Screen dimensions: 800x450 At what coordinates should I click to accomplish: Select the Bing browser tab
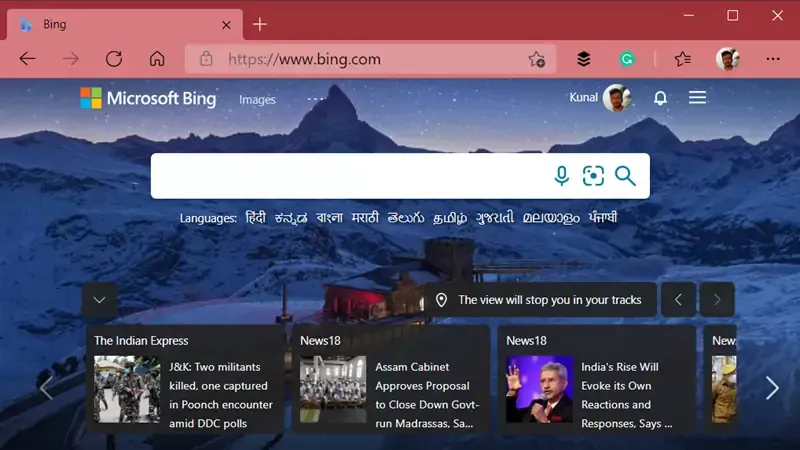(124, 24)
